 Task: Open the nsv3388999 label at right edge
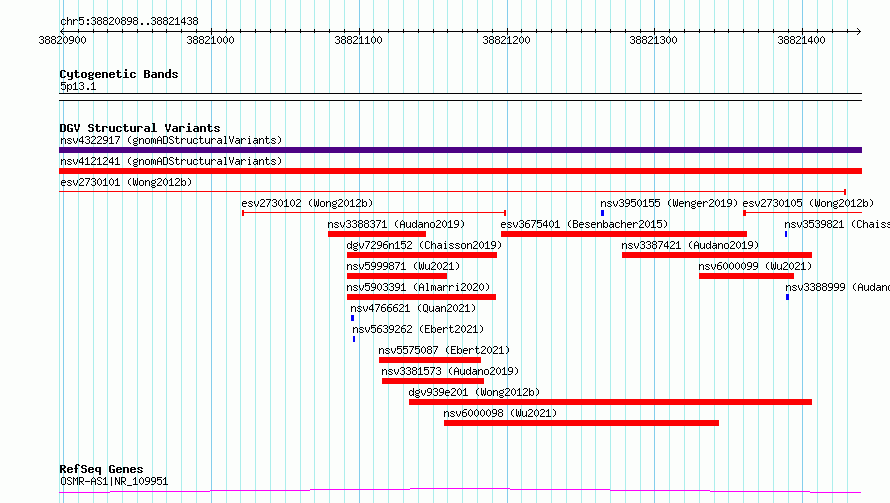838,287
